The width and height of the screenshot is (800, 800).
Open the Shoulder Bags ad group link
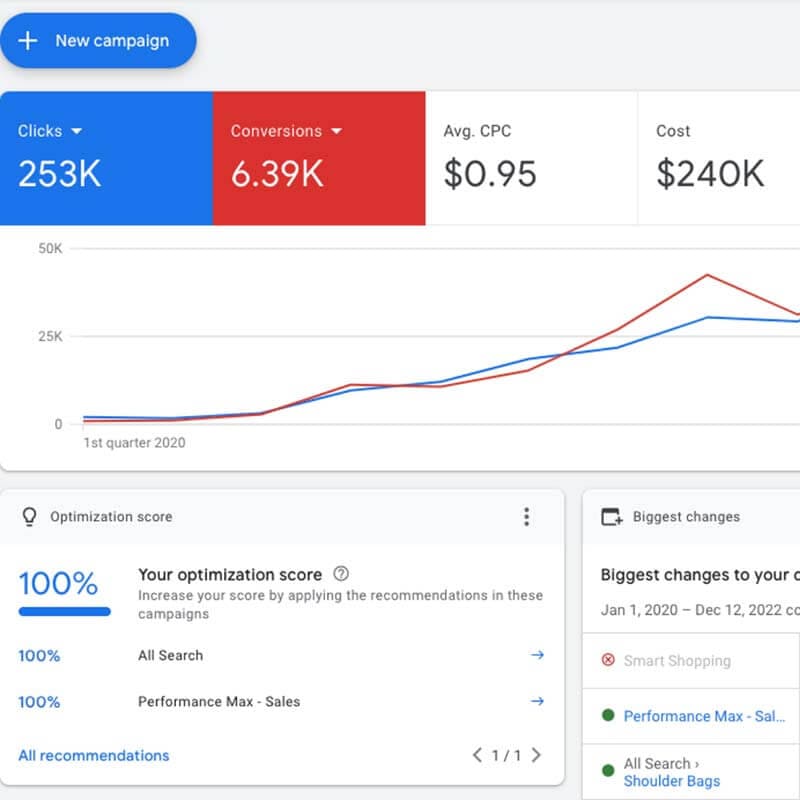pos(671,781)
